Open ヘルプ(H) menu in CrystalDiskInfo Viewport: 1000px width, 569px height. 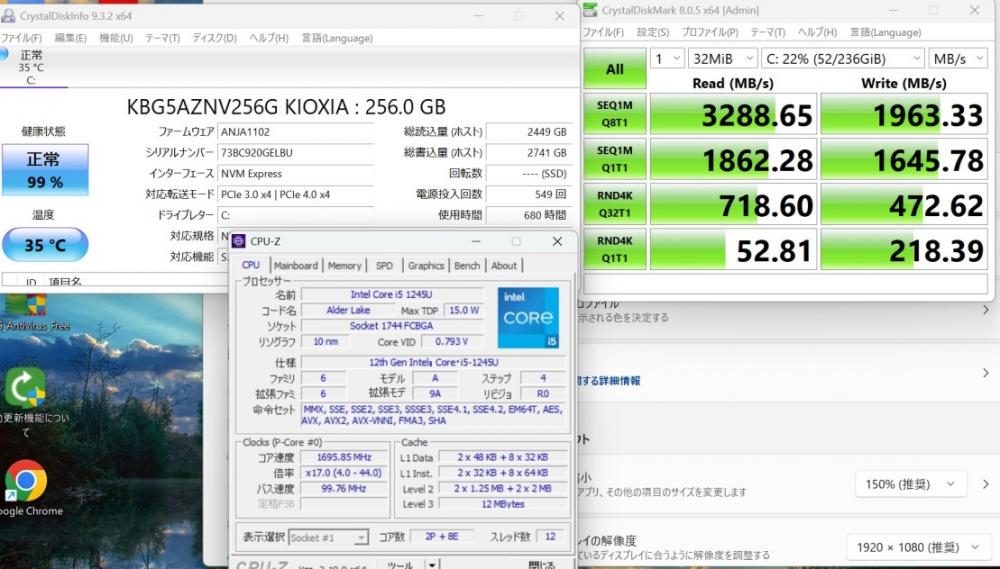coord(268,38)
